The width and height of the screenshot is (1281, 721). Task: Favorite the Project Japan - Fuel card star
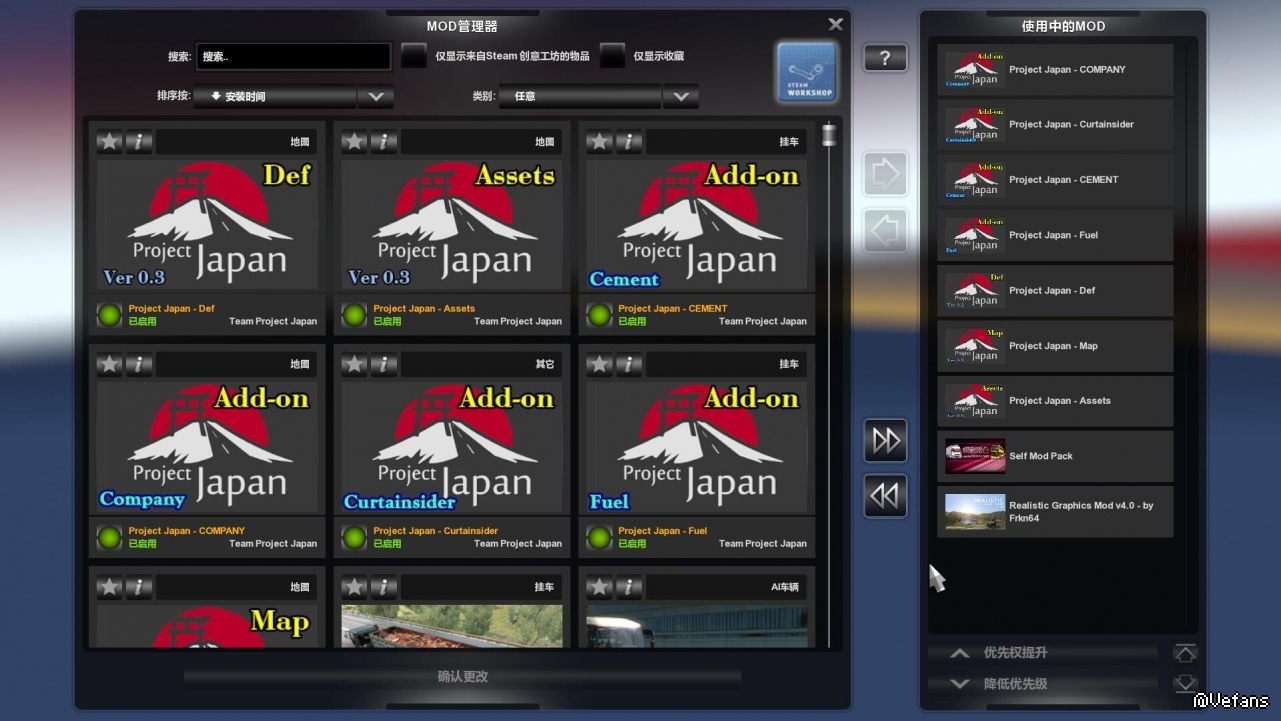[599, 365]
